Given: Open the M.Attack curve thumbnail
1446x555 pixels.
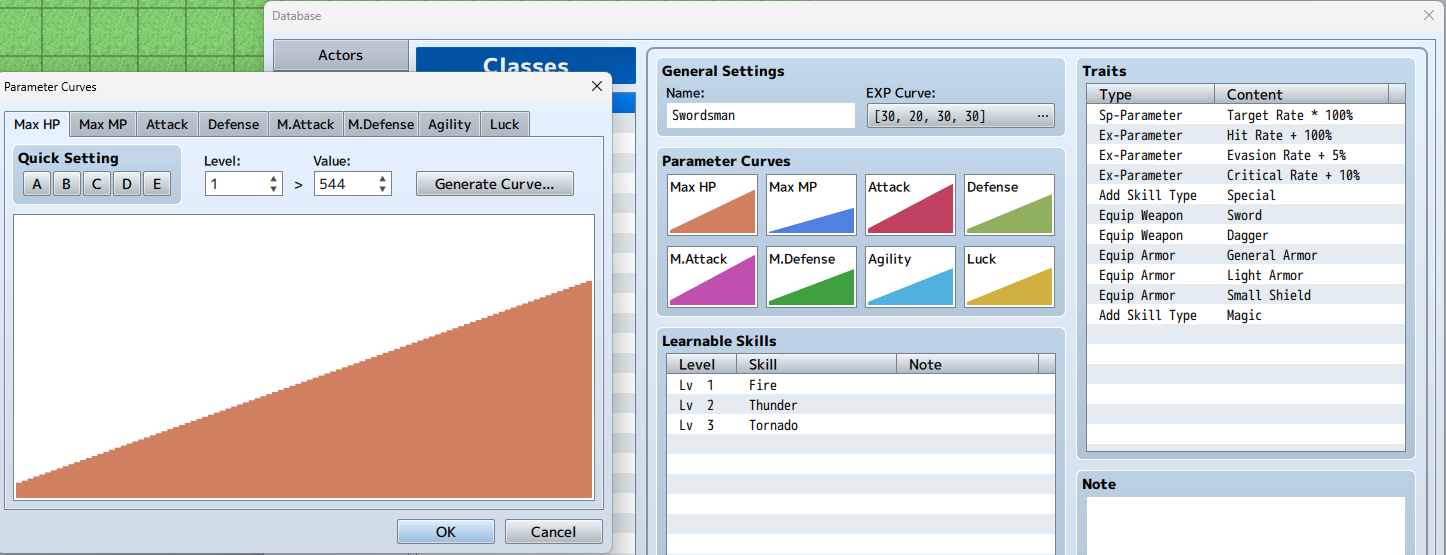Looking at the screenshot, I should 712,277.
